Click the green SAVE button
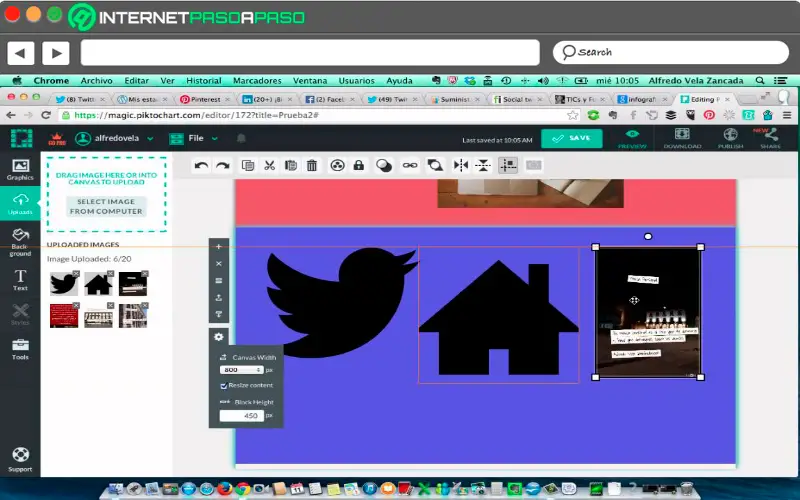This screenshot has height=500, width=800. [x=571, y=138]
